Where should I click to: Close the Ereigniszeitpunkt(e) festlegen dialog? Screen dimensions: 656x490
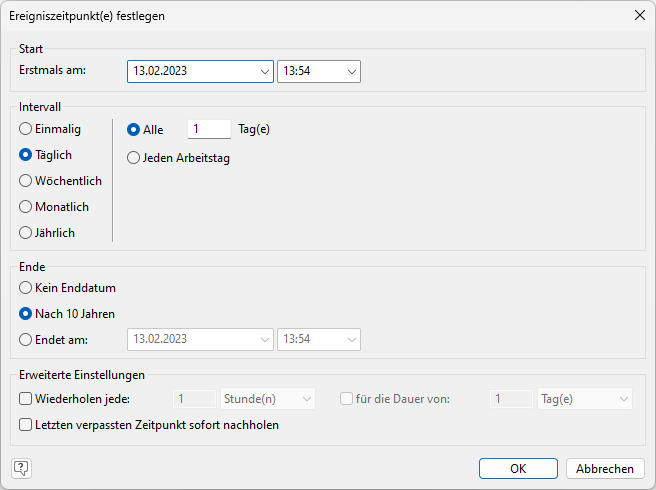pos(639,16)
